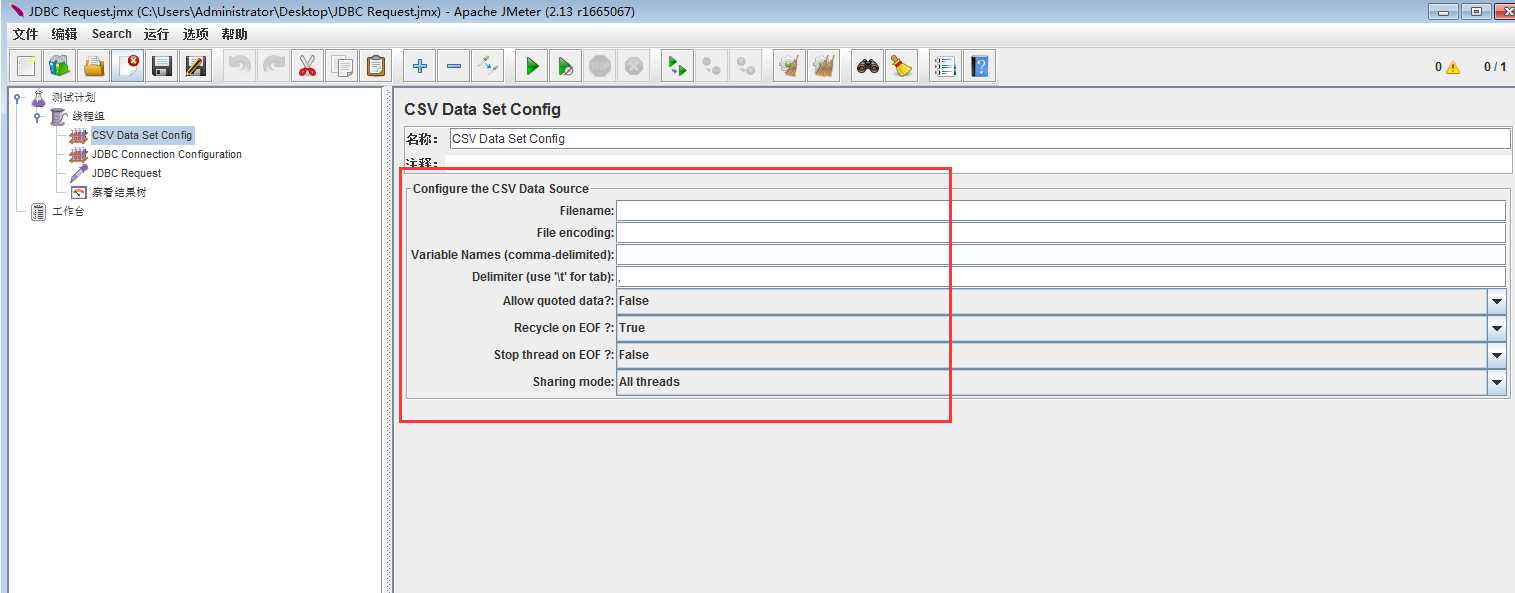1515x593 pixels.
Task: Click the Paste clipboard icon
Action: tap(376, 66)
